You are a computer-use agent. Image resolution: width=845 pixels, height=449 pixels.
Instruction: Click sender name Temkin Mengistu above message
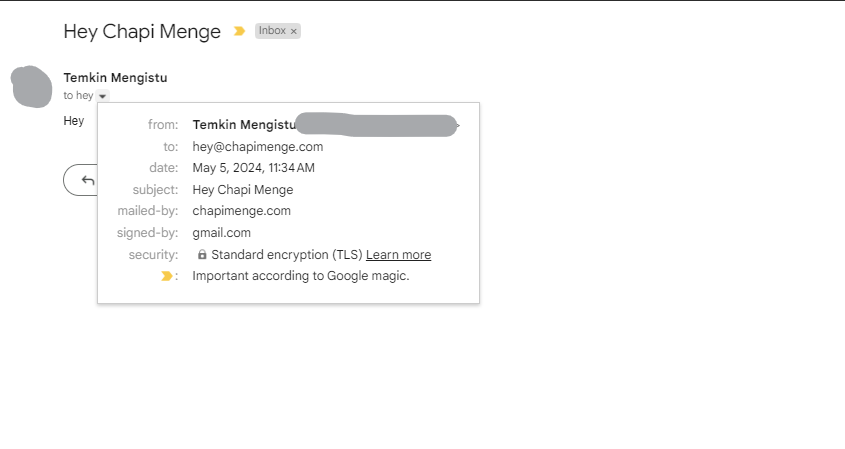click(115, 78)
